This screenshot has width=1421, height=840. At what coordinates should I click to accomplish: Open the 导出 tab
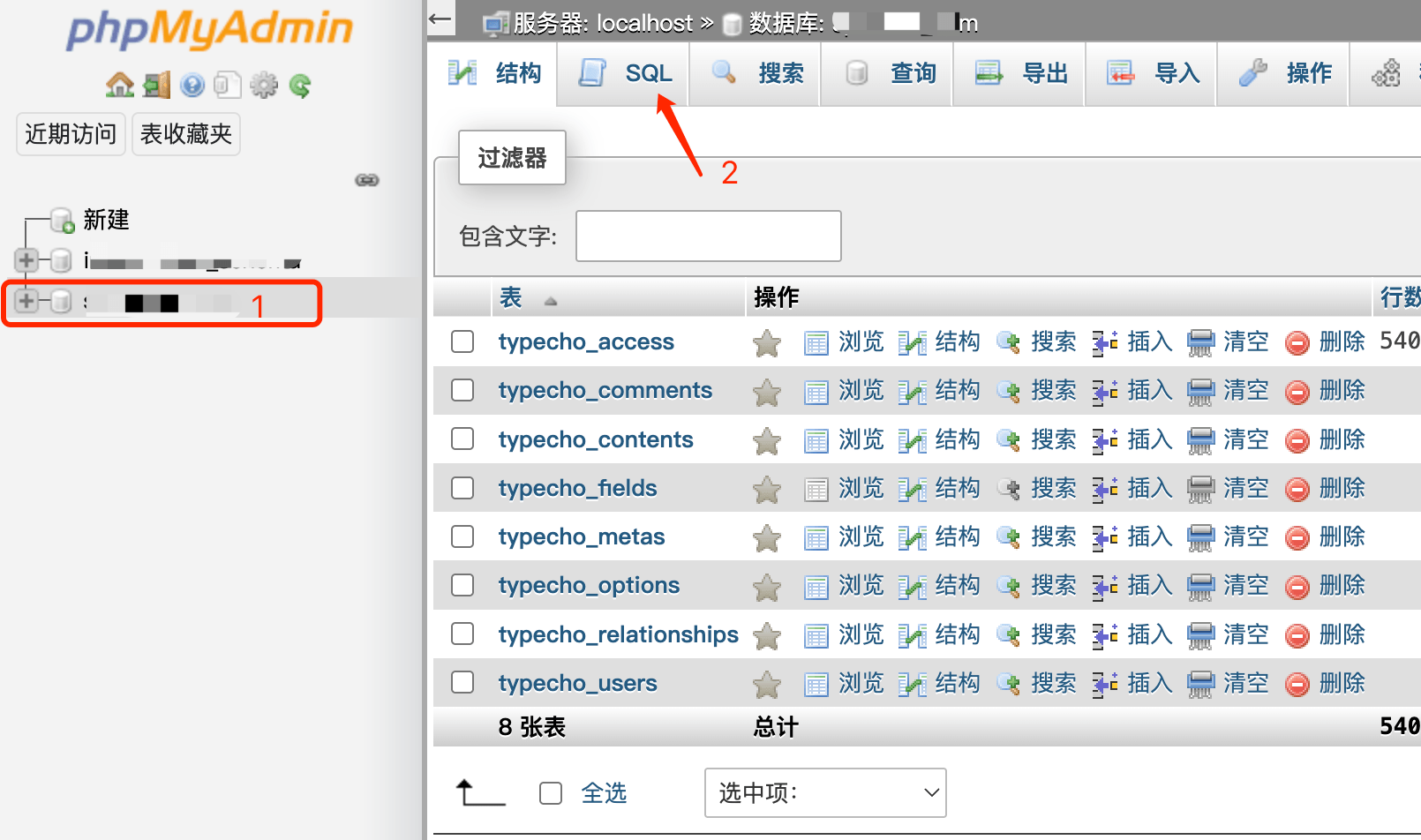point(1020,73)
